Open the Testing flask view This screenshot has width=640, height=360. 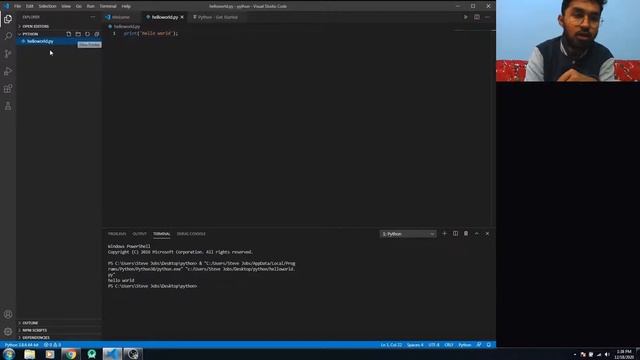(8, 106)
